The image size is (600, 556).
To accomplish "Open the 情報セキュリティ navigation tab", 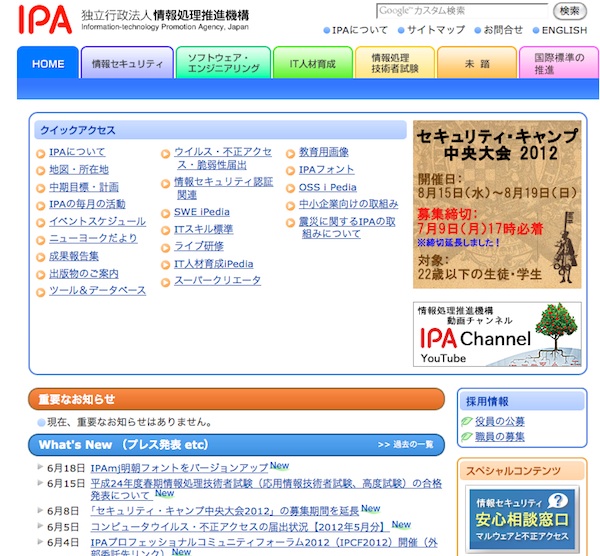I will pos(126,64).
